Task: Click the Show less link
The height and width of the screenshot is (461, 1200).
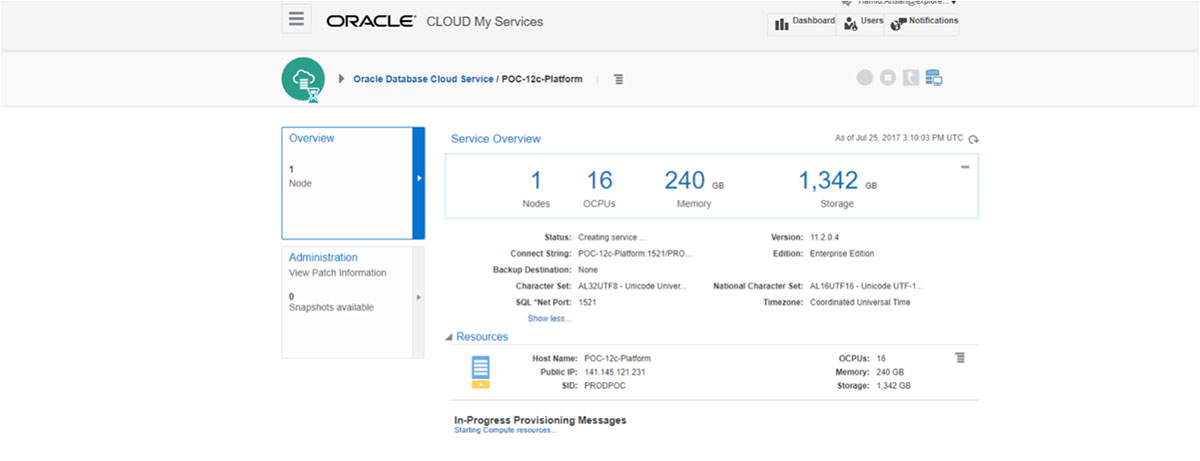Action: (550, 318)
